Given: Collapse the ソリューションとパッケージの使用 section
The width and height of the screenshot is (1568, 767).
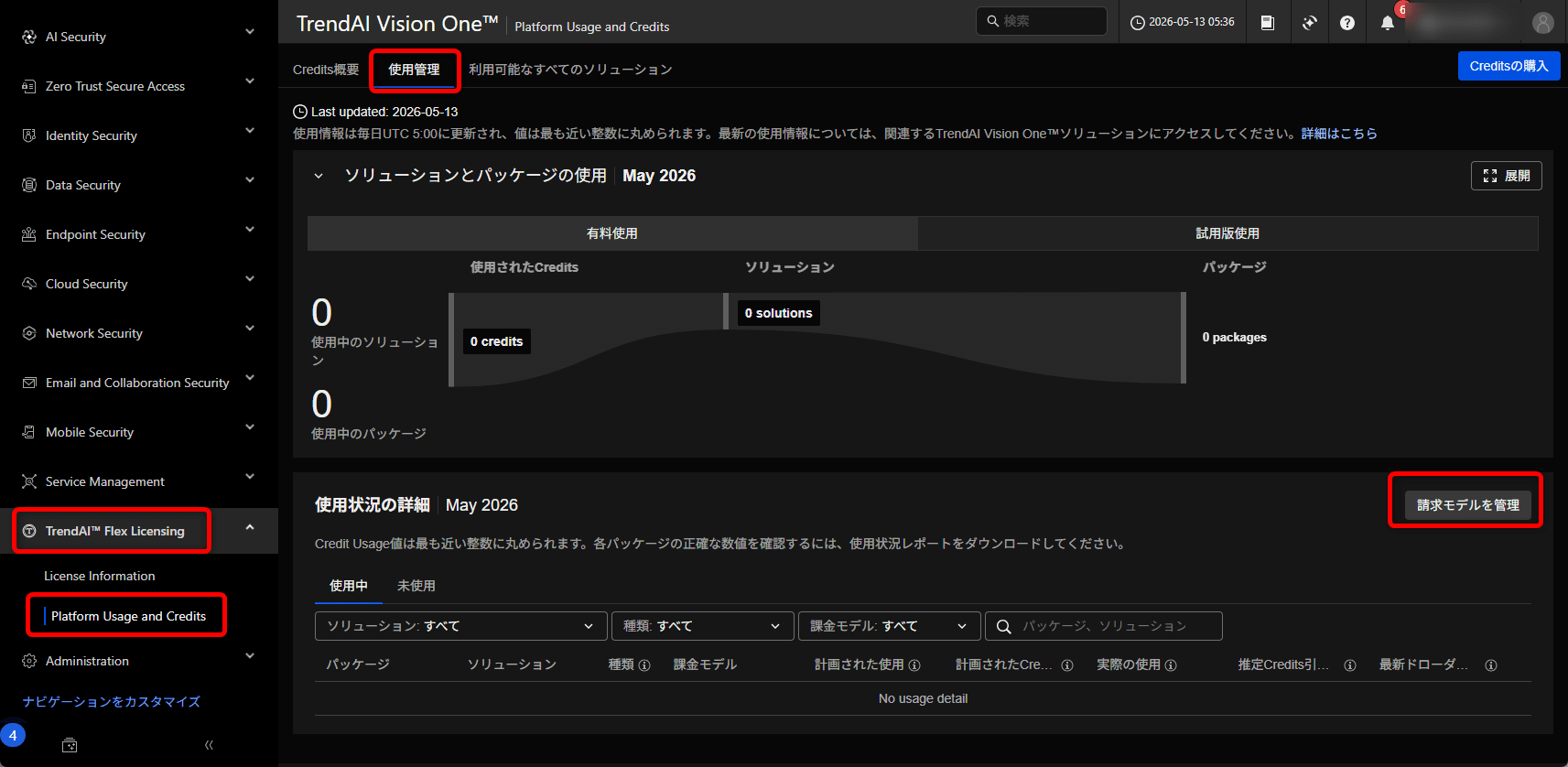Looking at the screenshot, I should [x=319, y=176].
